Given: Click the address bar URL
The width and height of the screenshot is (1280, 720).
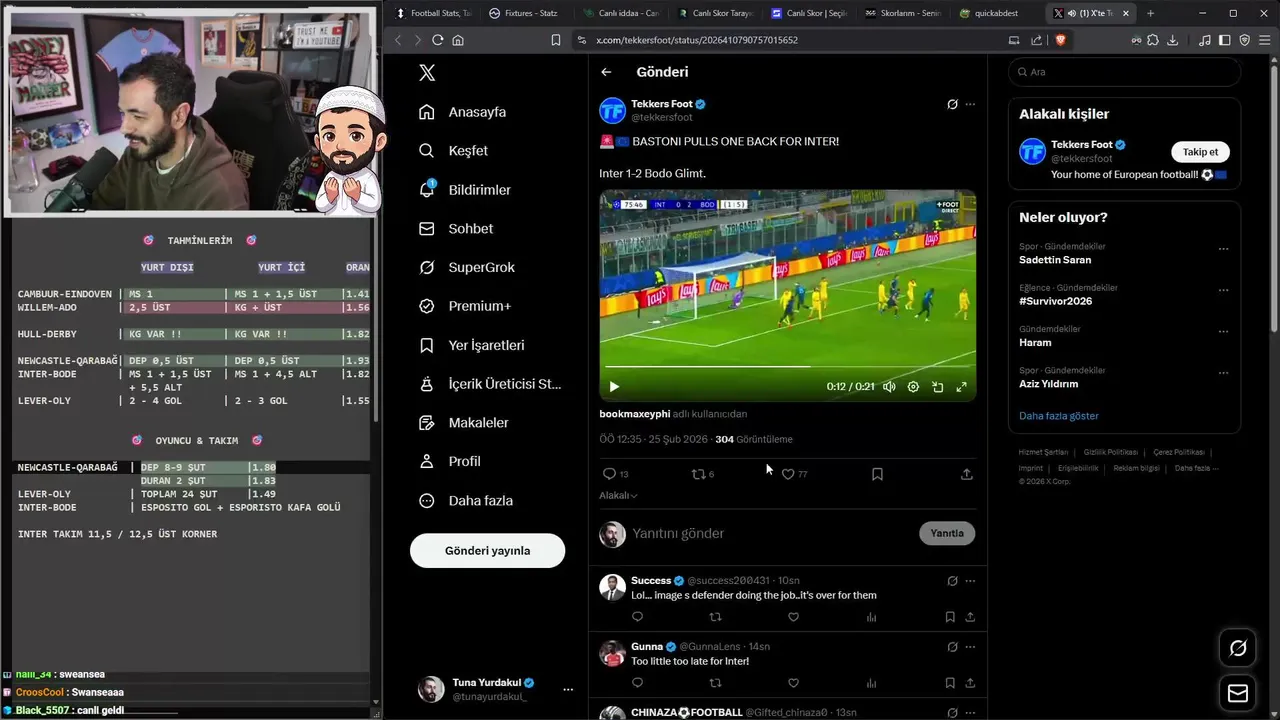Looking at the screenshot, I should [697, 40].
